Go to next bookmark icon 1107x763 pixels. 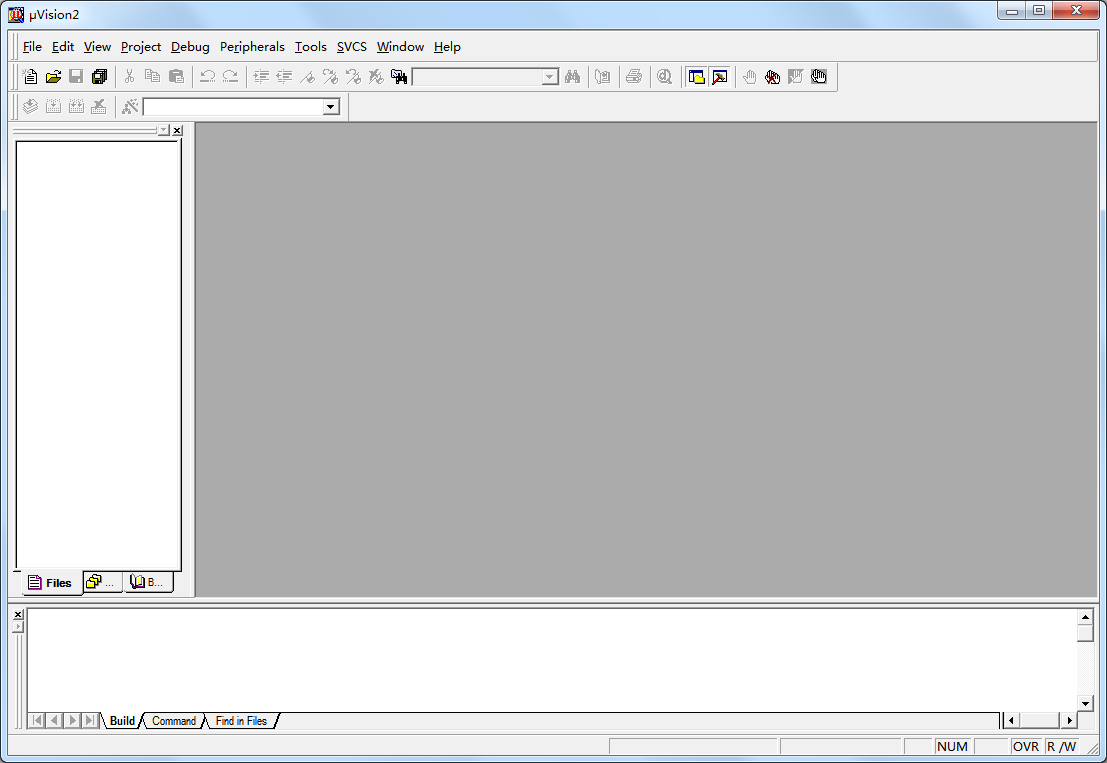[330, 77]
